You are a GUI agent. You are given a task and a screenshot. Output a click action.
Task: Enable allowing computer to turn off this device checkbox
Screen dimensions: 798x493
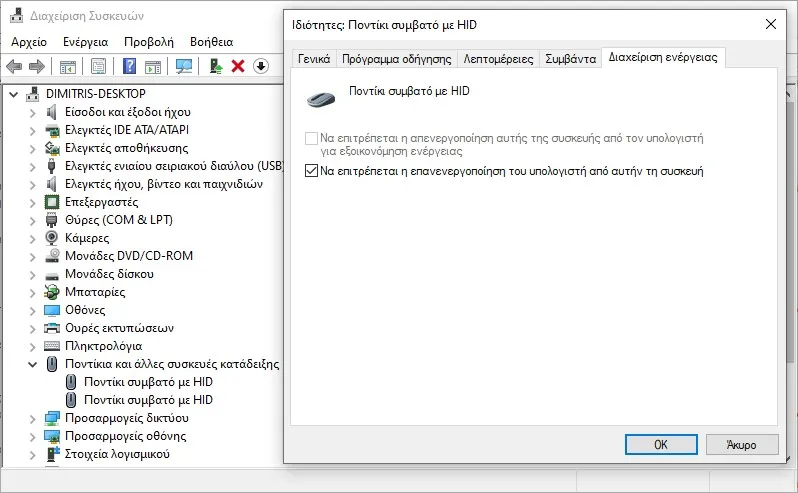click(x=311, y=138)
